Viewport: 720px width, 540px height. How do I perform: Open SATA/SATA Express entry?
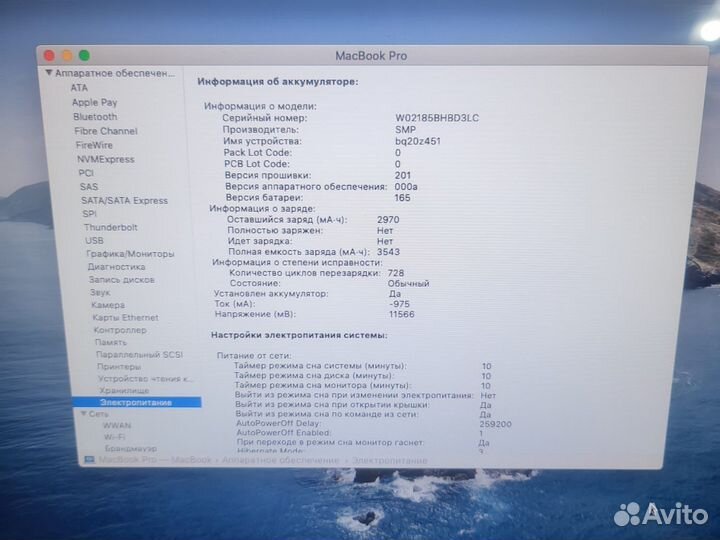pos(124,201)
